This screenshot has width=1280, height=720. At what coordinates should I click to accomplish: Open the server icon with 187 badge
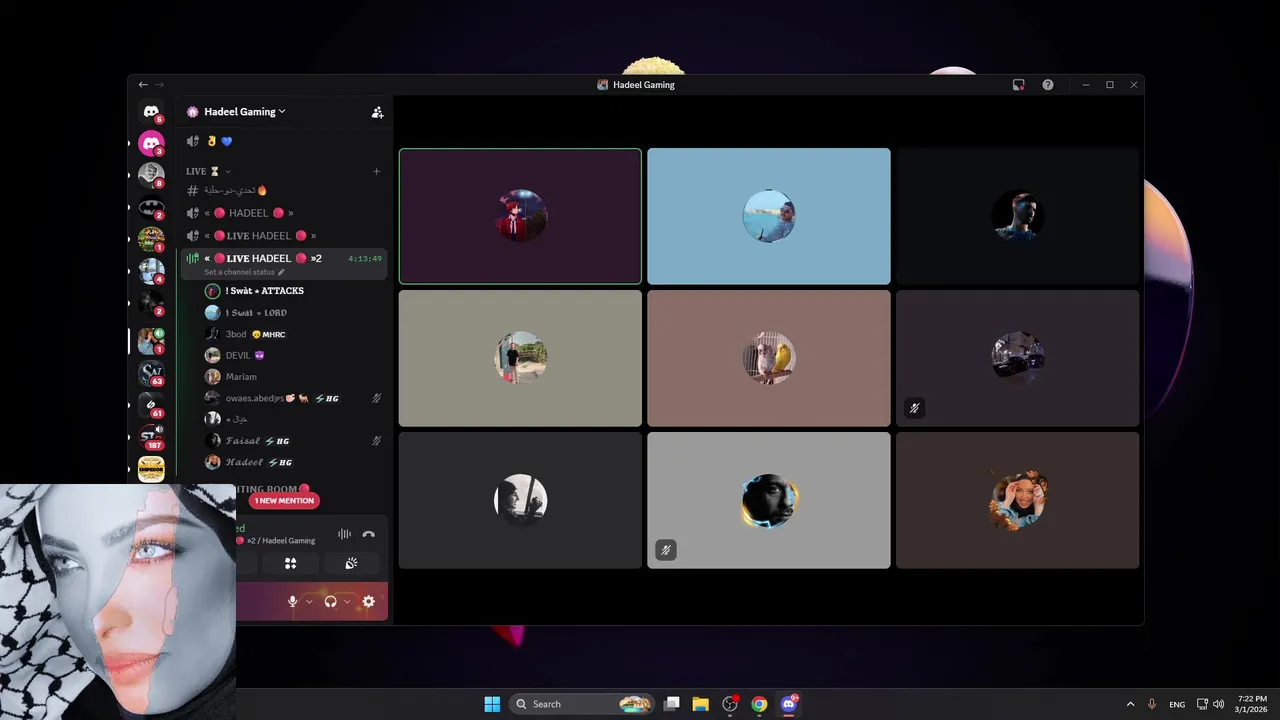(151, 437)
